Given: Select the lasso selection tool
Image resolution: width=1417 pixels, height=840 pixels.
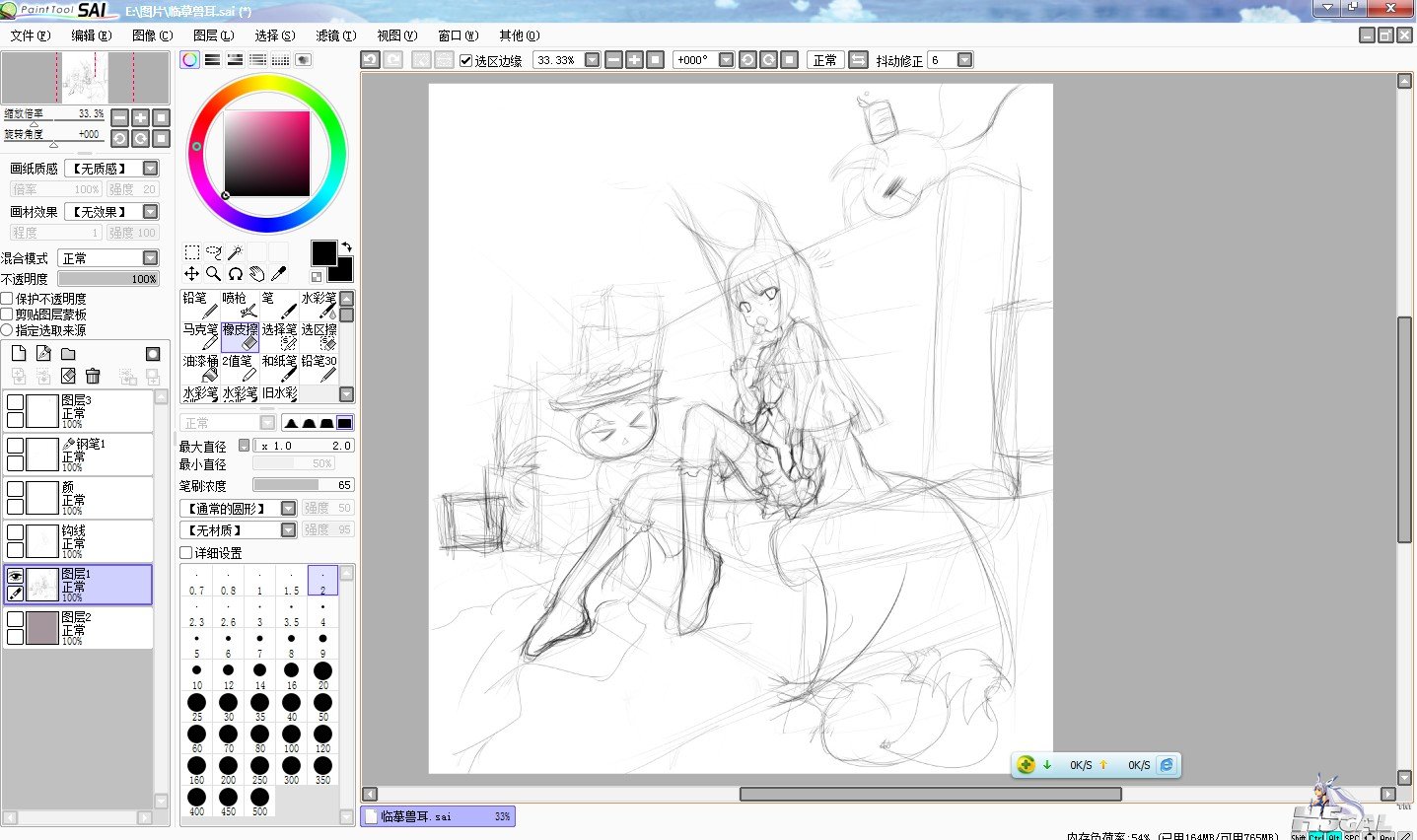Looking at the screenshot, I should (213, 252).
